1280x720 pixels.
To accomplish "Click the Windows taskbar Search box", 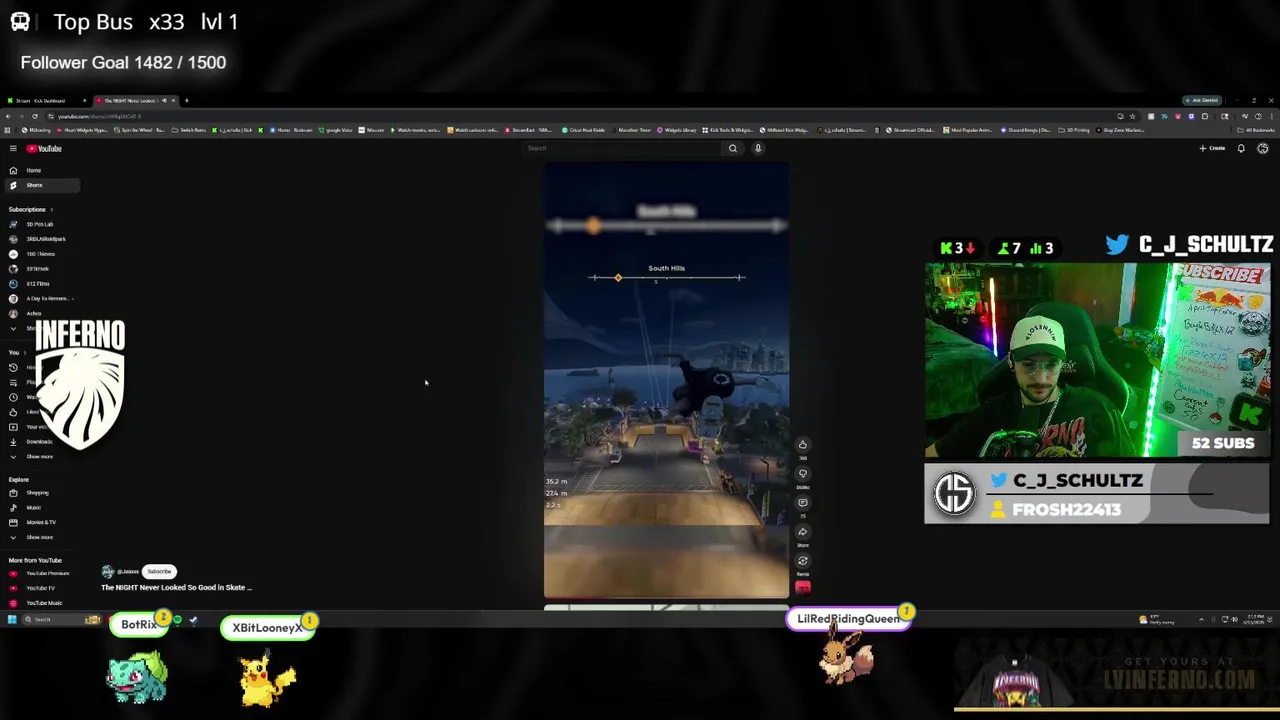I will pyautogui.click(x=60, y=620).
